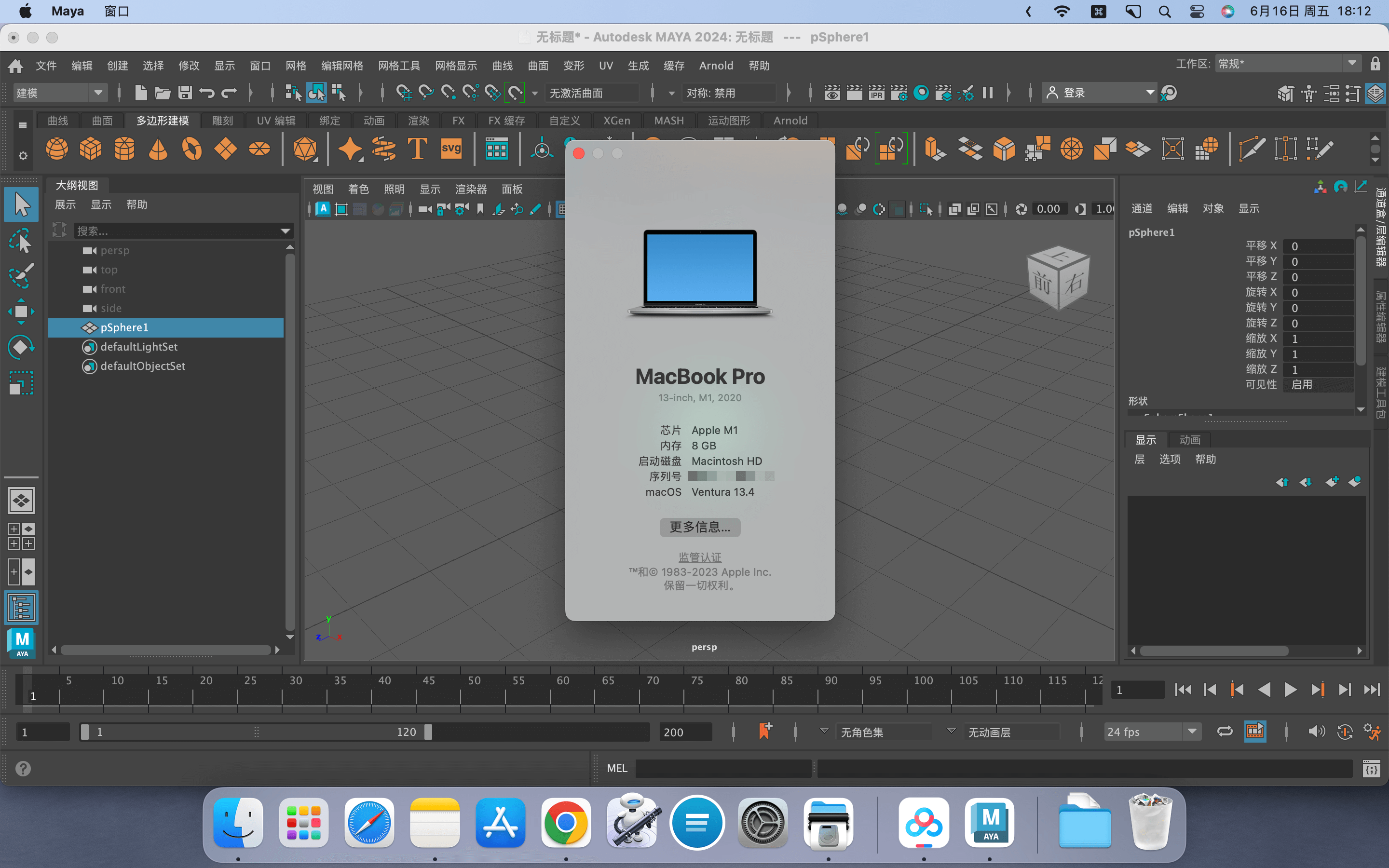Create a polygon cone from the shelf
The width and height of the screenshot is (1389, 868).
(x=158, y=149)
